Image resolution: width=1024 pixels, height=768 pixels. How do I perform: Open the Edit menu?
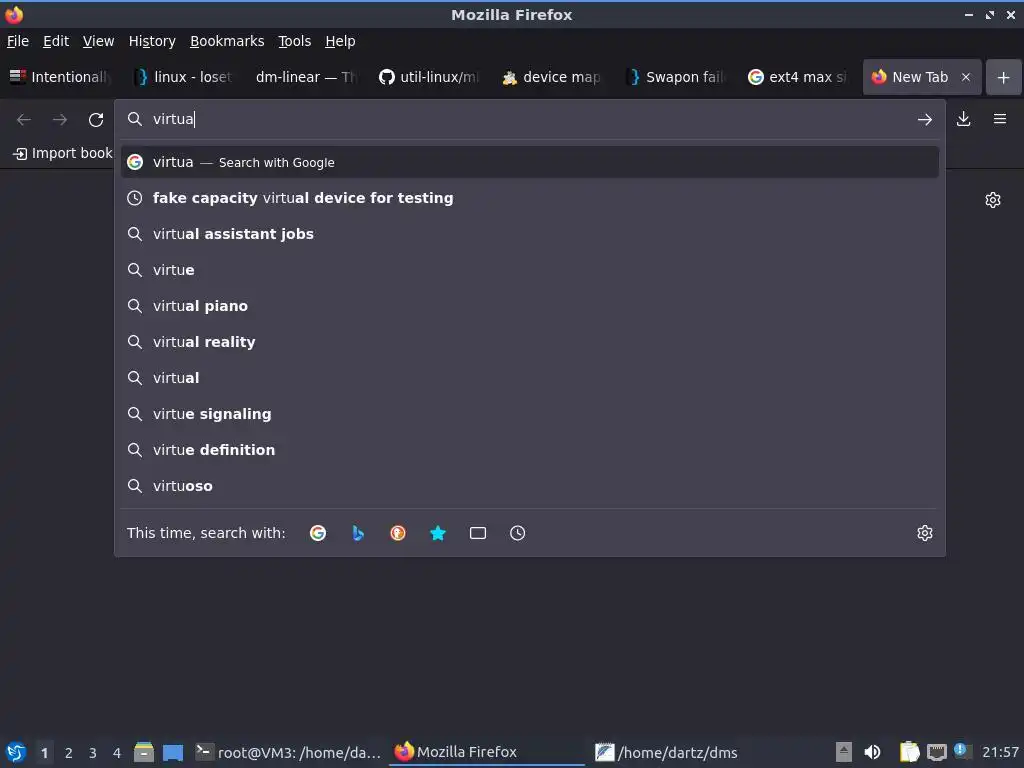click(56, 41)
